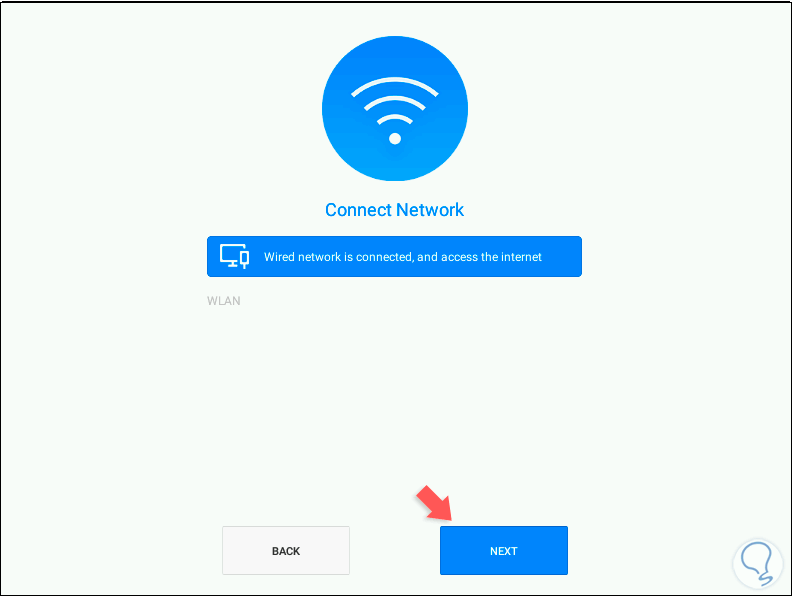
Task: Click the word 'Connect' in the heading
Action: click(359, 210)
